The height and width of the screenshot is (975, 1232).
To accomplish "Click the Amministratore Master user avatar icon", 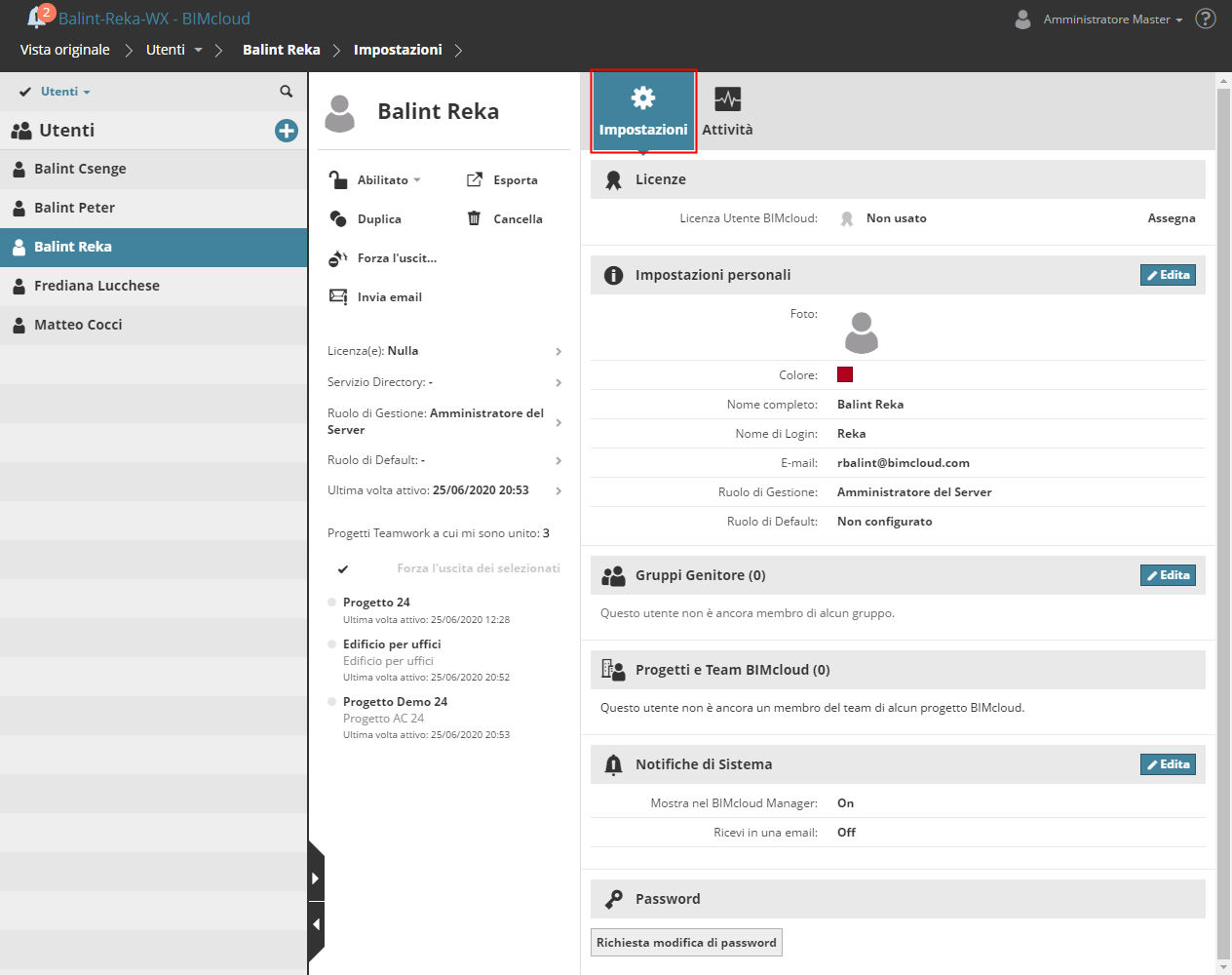I will (x=1022, y=19).
